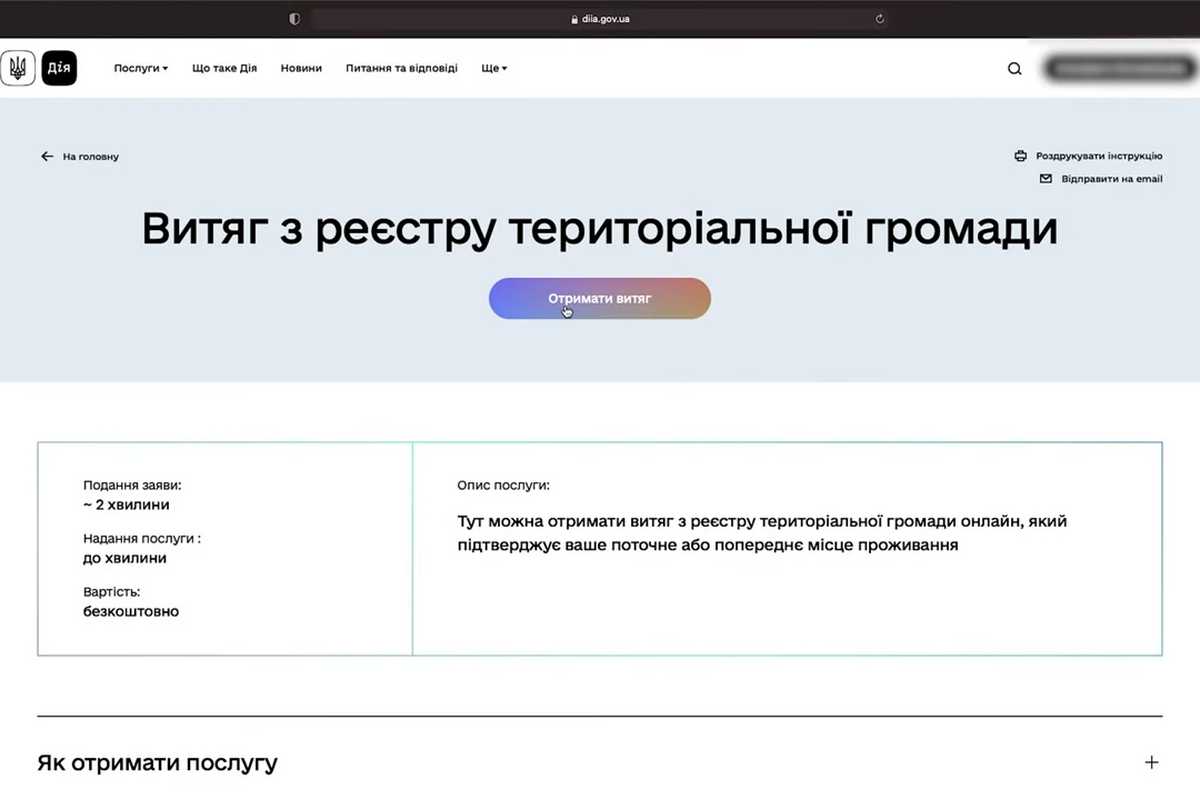Select Новини in the navigation bar

coord(301,68)
